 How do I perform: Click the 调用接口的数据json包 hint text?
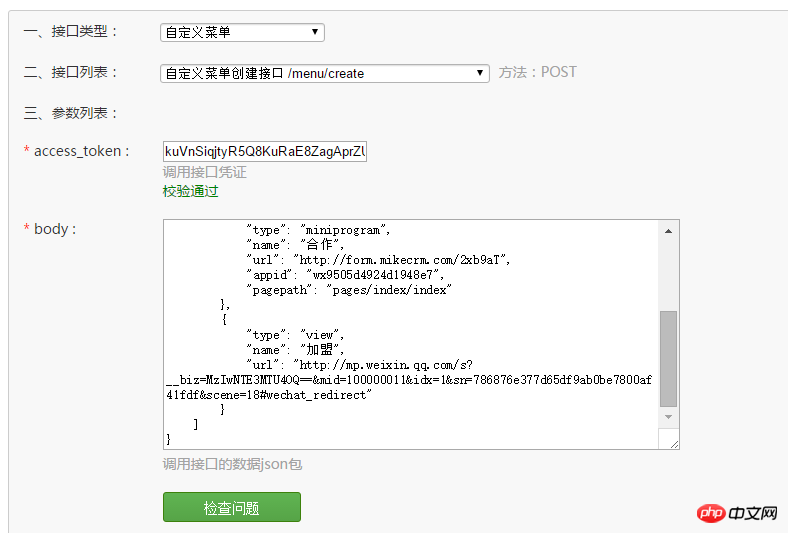[232, 464]
